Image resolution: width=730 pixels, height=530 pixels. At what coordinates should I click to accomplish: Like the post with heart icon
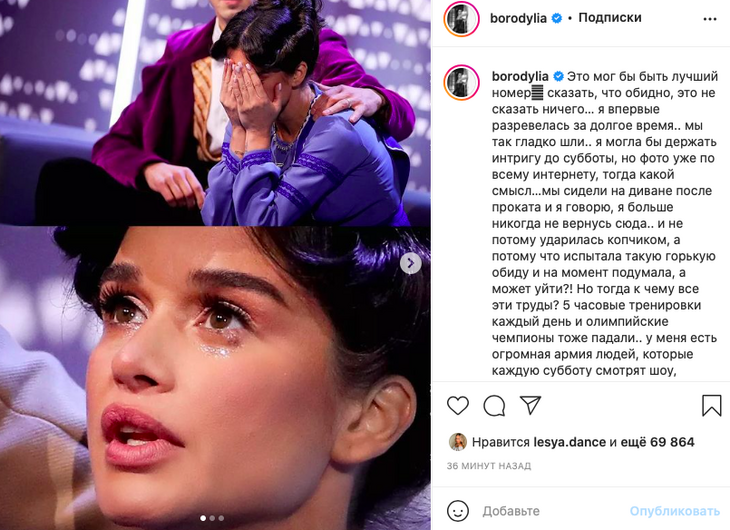click(x=458, y=405)
